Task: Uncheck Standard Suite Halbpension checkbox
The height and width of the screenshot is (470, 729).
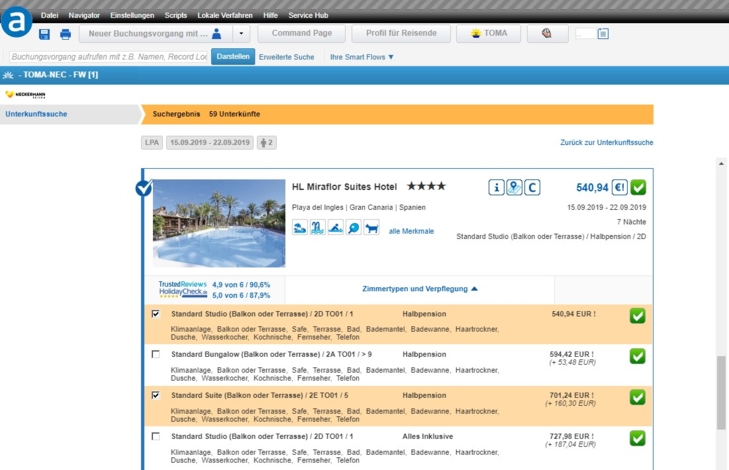Action: pyautogui.click(x=156, y=395)
